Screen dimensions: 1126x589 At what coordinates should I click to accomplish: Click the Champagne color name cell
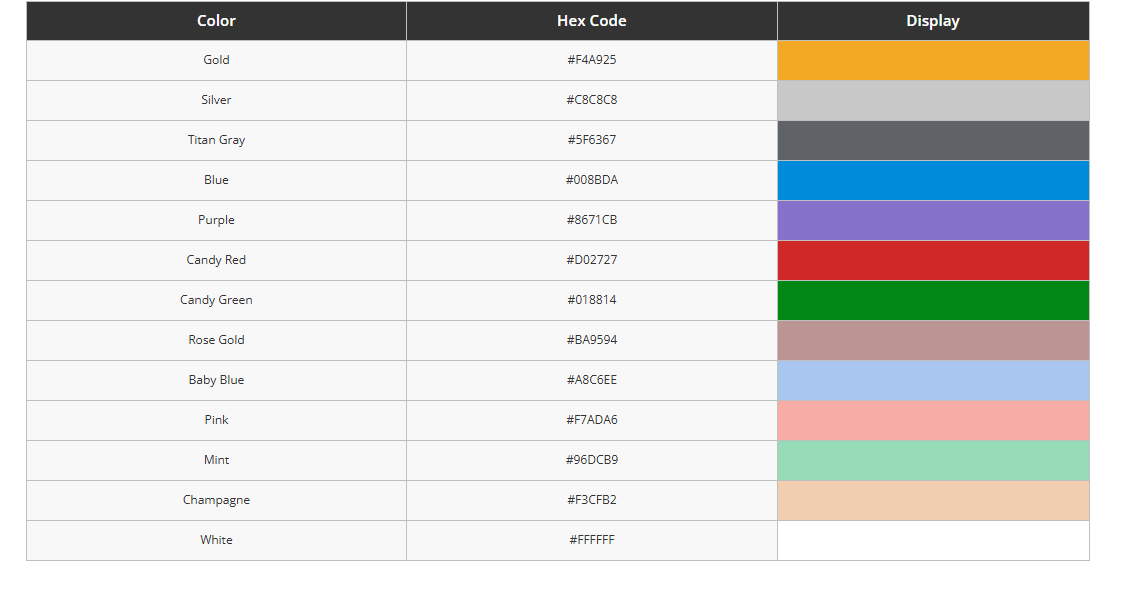pos(216,500)
